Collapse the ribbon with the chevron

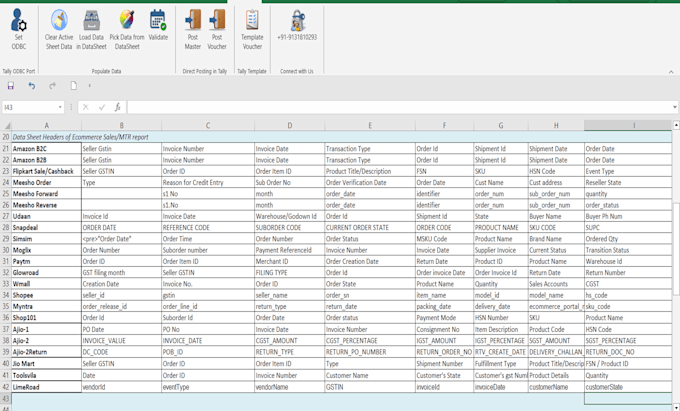point(671,72)
